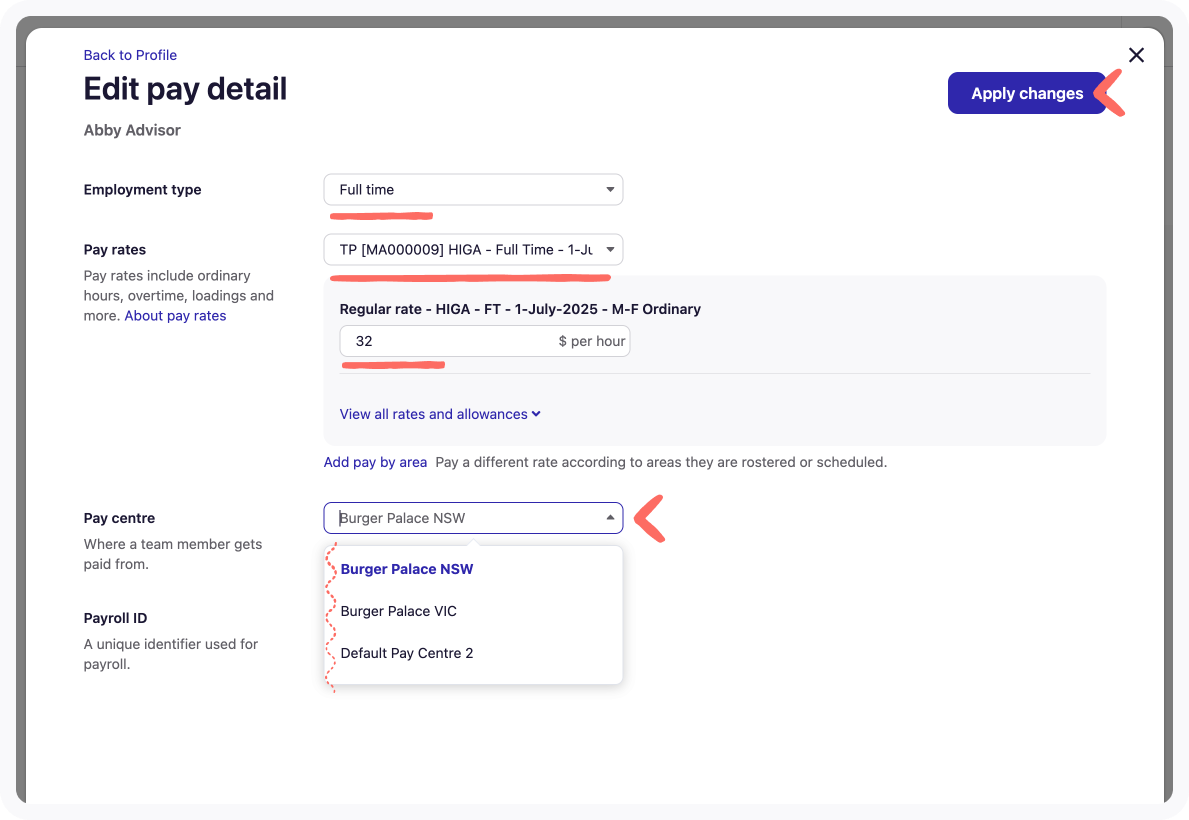Click the Employment type label
The image size is (1189, 820).
click(x=142, y=190)
